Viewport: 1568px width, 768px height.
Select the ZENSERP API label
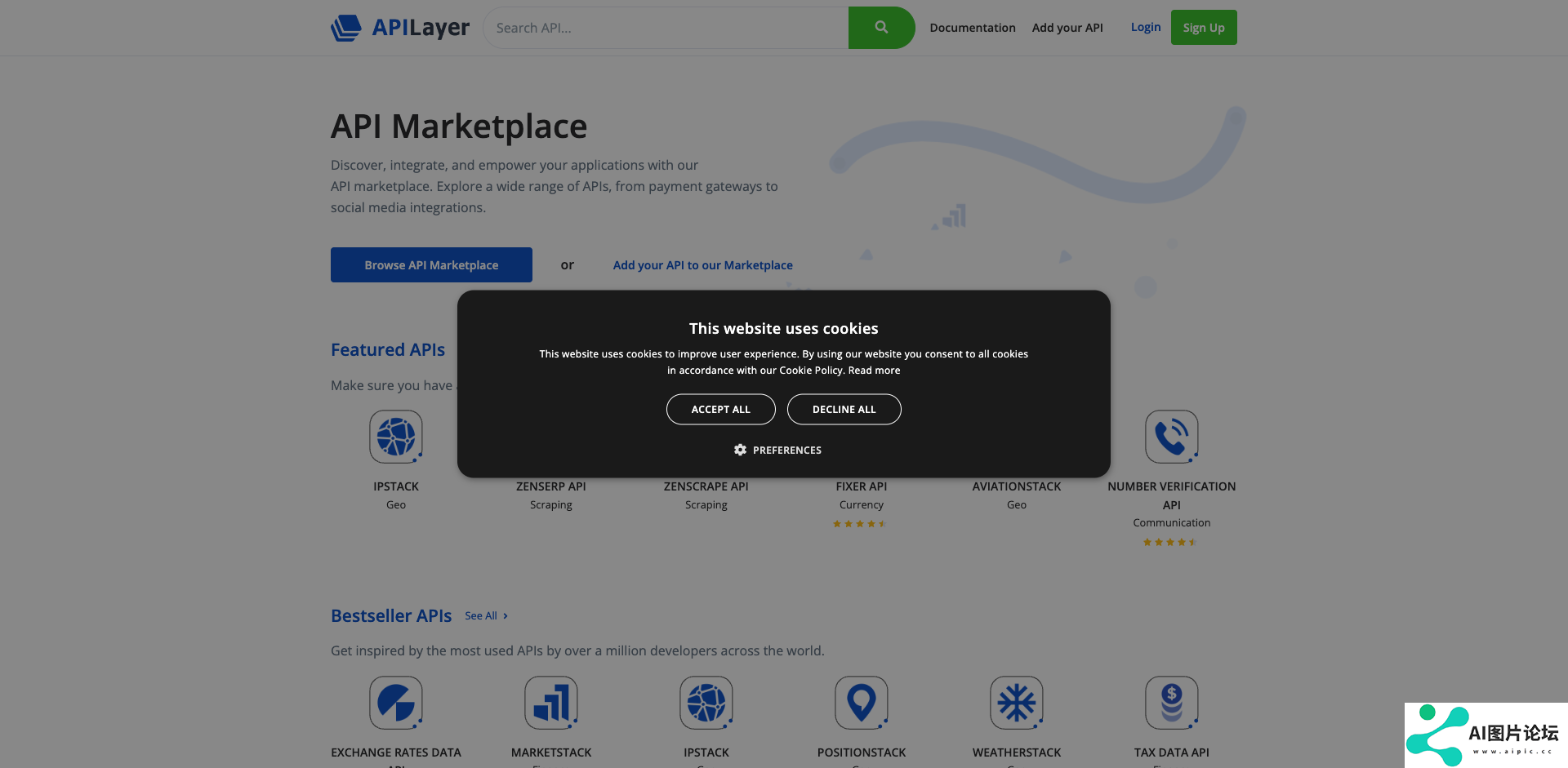coord(551,486)
